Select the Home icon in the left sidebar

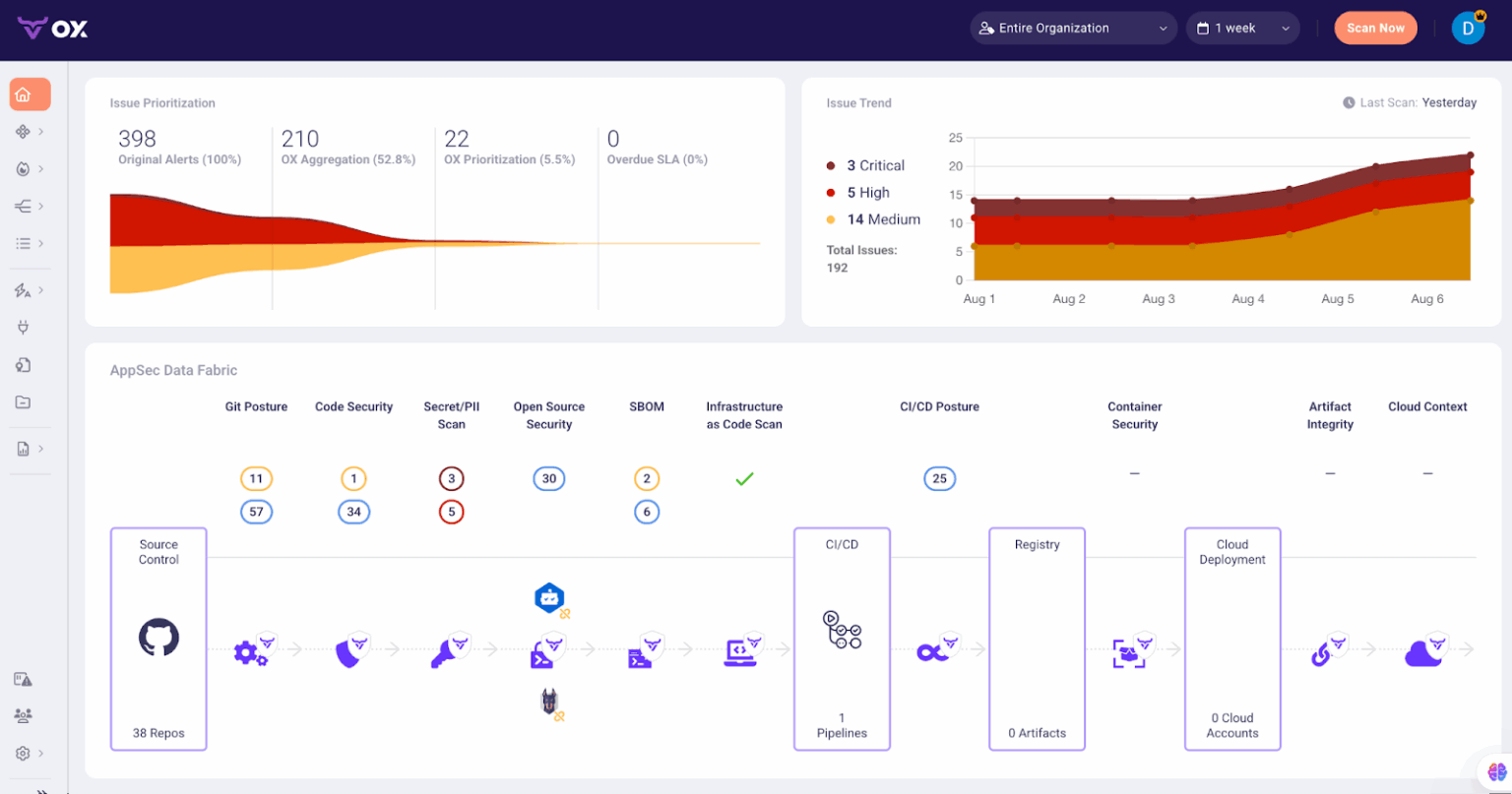pyautogui.click(x=30, y=93)
